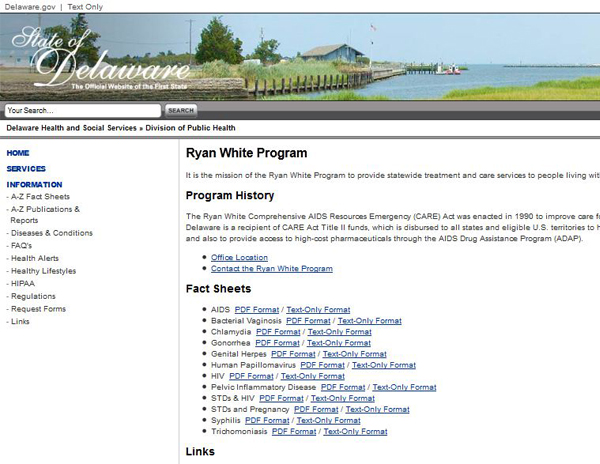
Task: Open Human Papillomavirus PDF Format link
Action: pos(323,365)
